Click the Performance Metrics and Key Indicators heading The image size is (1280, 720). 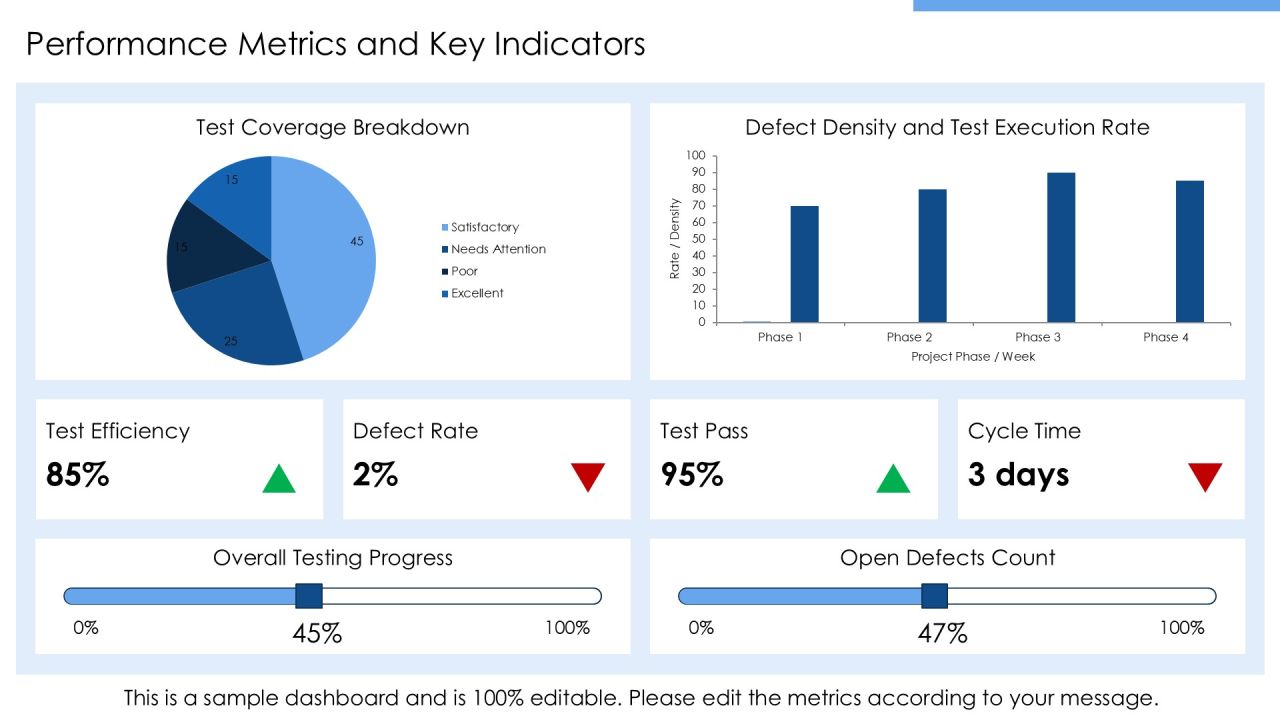point(336,44)
